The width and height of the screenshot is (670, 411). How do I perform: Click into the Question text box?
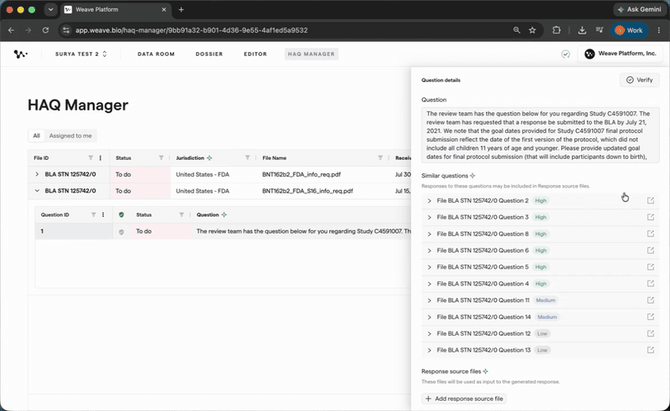tap(540, 135)
